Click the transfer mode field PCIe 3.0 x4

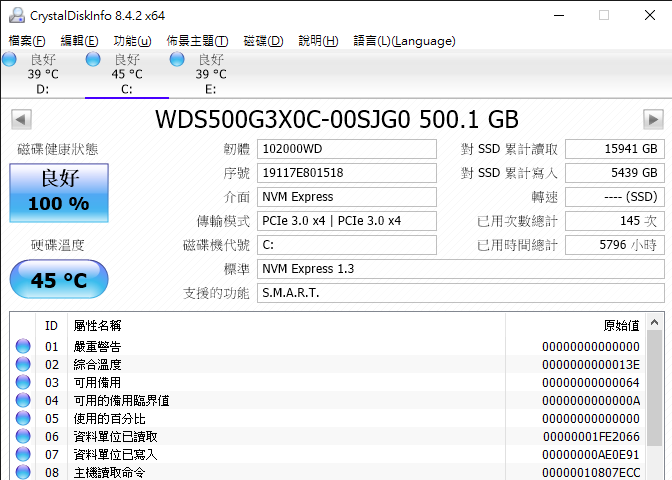pyautogui.click(x=347, y=221)
